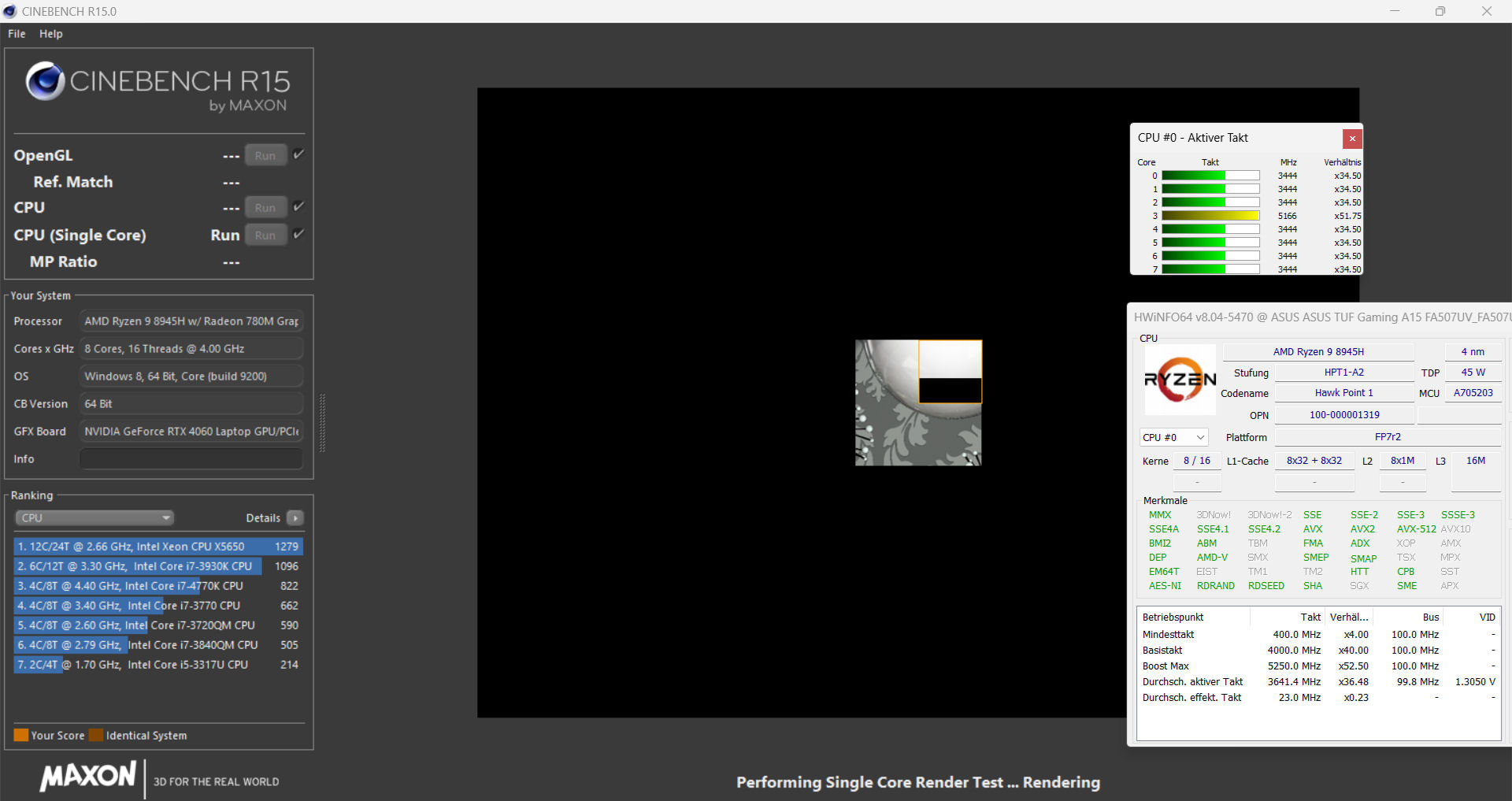Click the Processor name field in Cinebench

pos(191,321)
